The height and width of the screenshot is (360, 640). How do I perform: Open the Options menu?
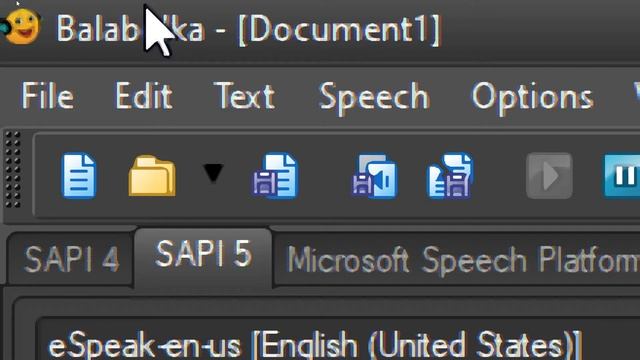(532, 97)
